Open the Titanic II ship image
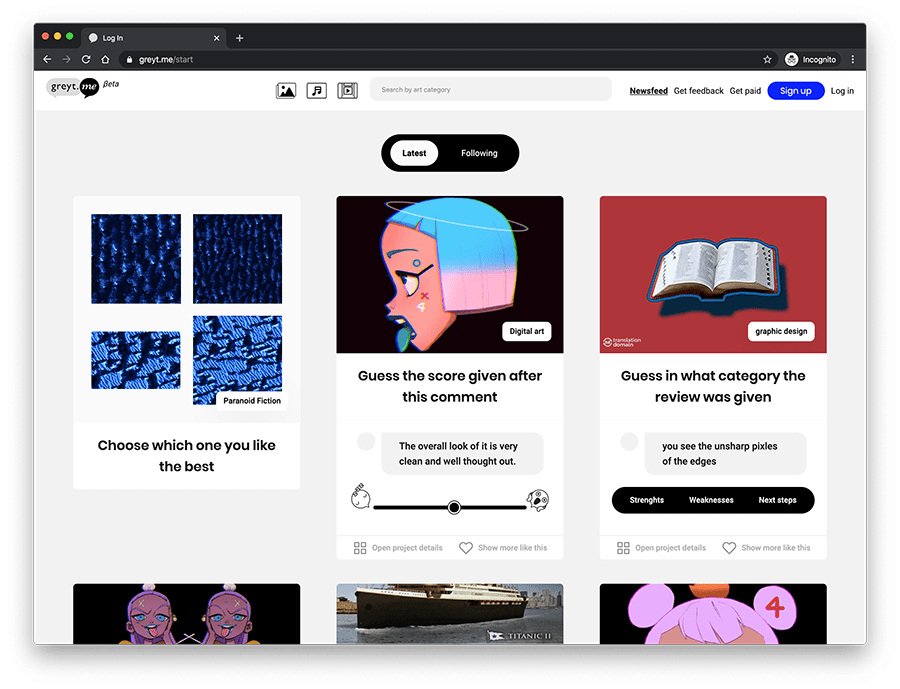The image size is (900, 689). click(x=450, y=614)
